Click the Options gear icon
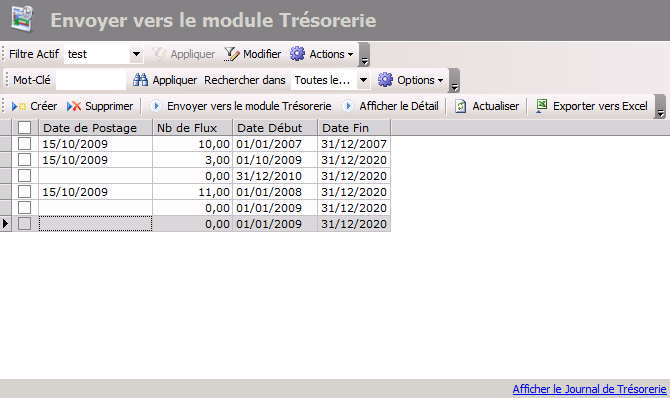This screenshot has width=670, height=398. 385,80
